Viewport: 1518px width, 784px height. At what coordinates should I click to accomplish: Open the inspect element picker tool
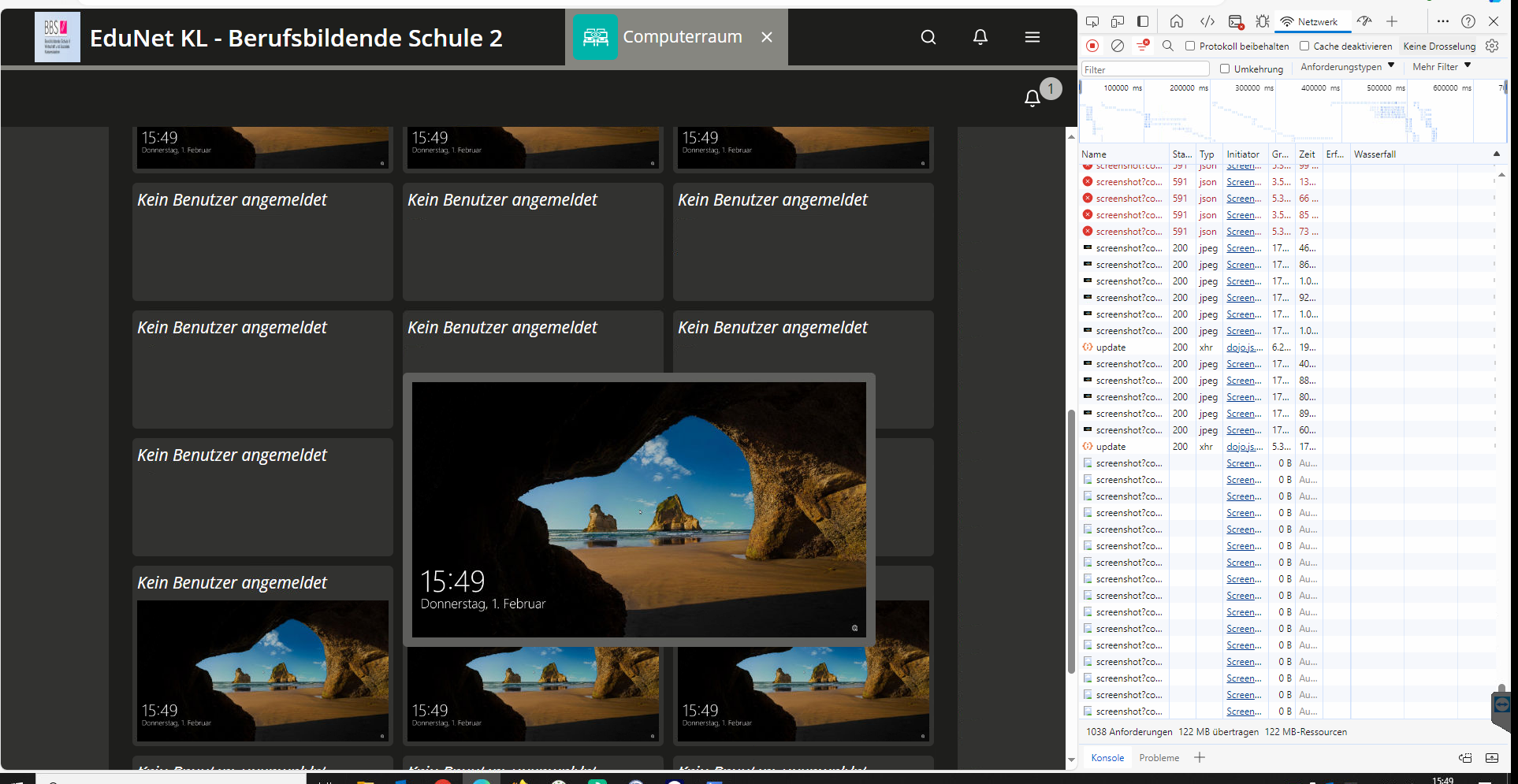1092,21
